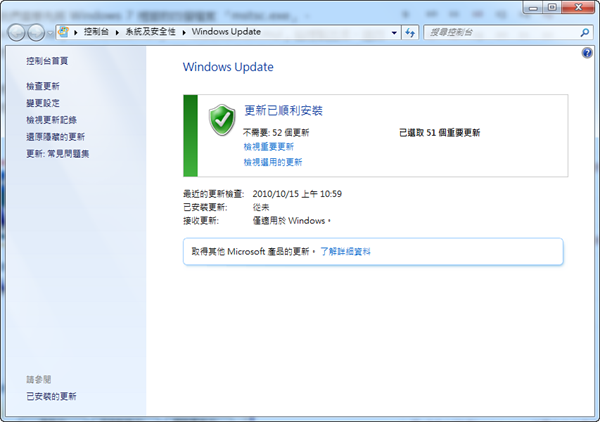
Task: Click the 檢視選用的更新 link
Action: point(273,162)
